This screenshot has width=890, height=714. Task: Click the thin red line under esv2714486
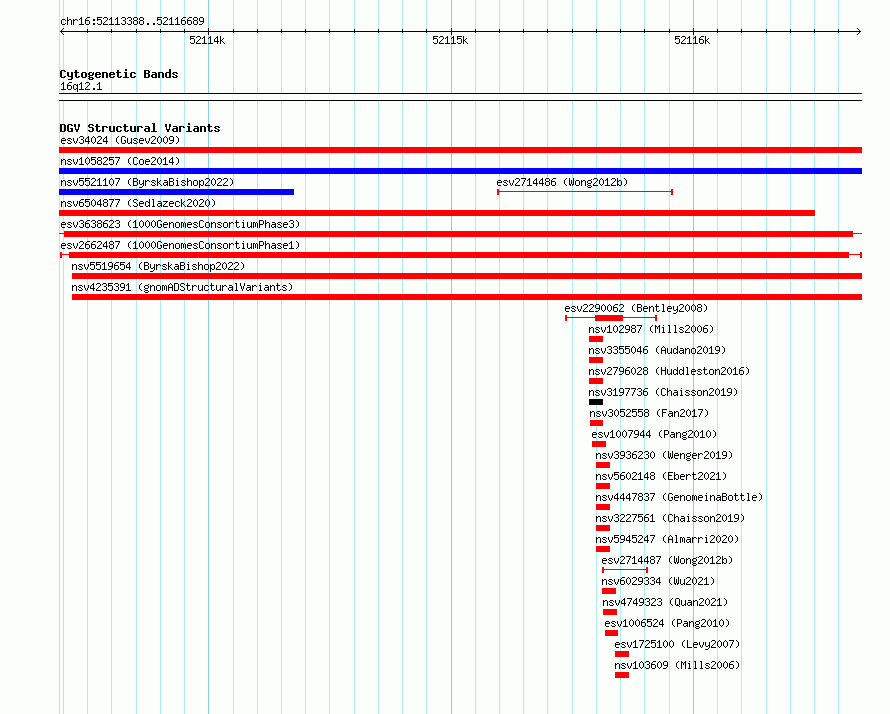point(585,192)
